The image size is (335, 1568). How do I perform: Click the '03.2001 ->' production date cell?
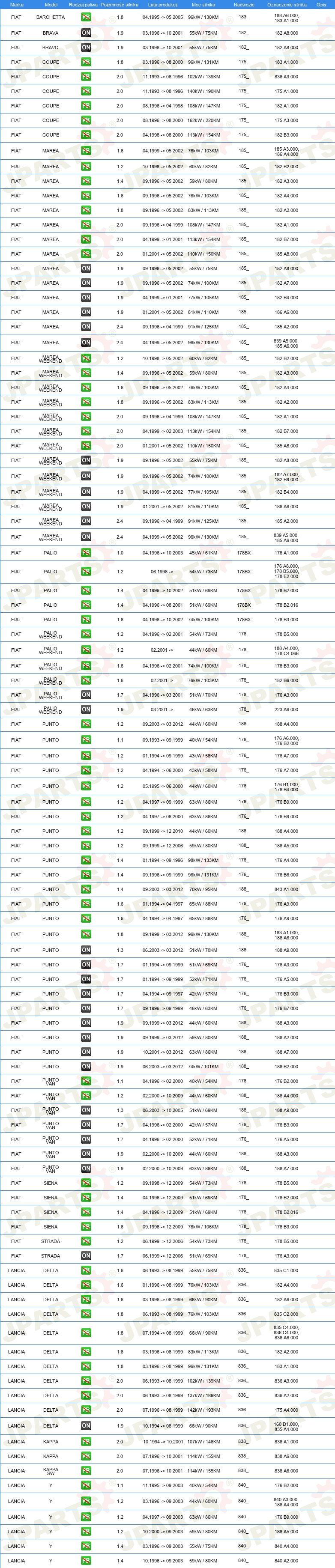point(162,709)
